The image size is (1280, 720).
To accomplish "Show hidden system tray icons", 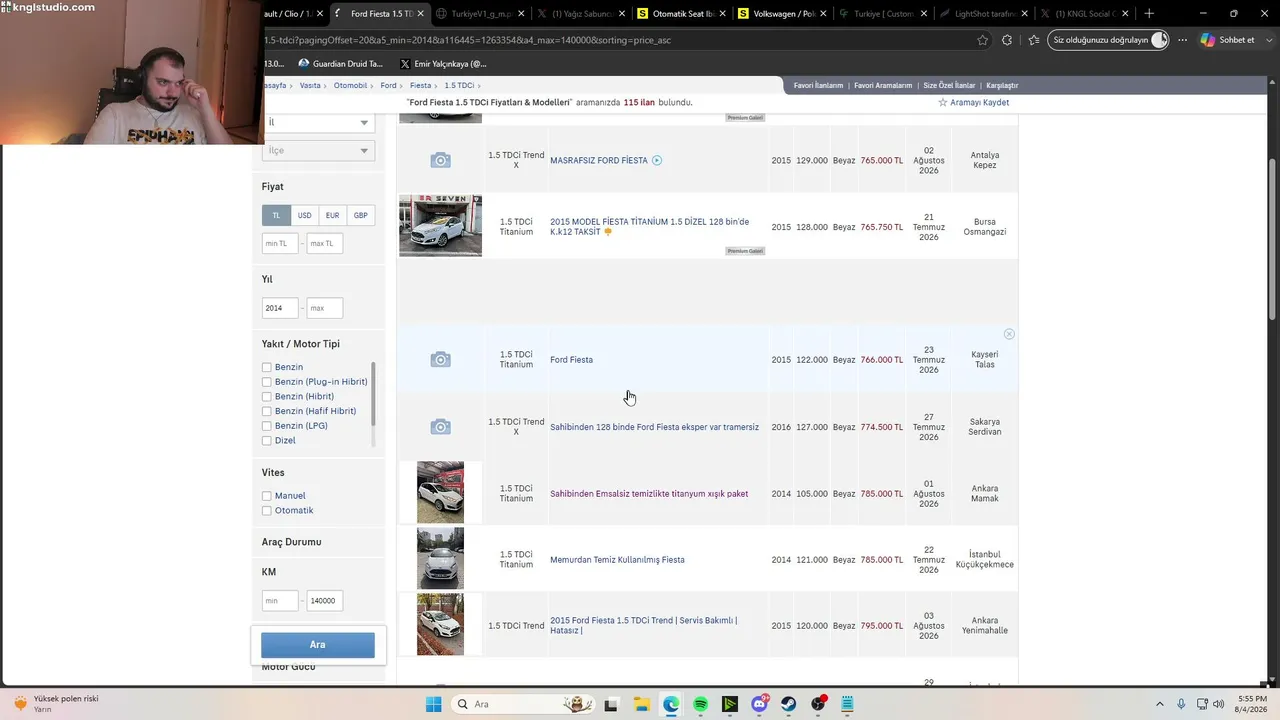I will click(x=1160, y=704).
